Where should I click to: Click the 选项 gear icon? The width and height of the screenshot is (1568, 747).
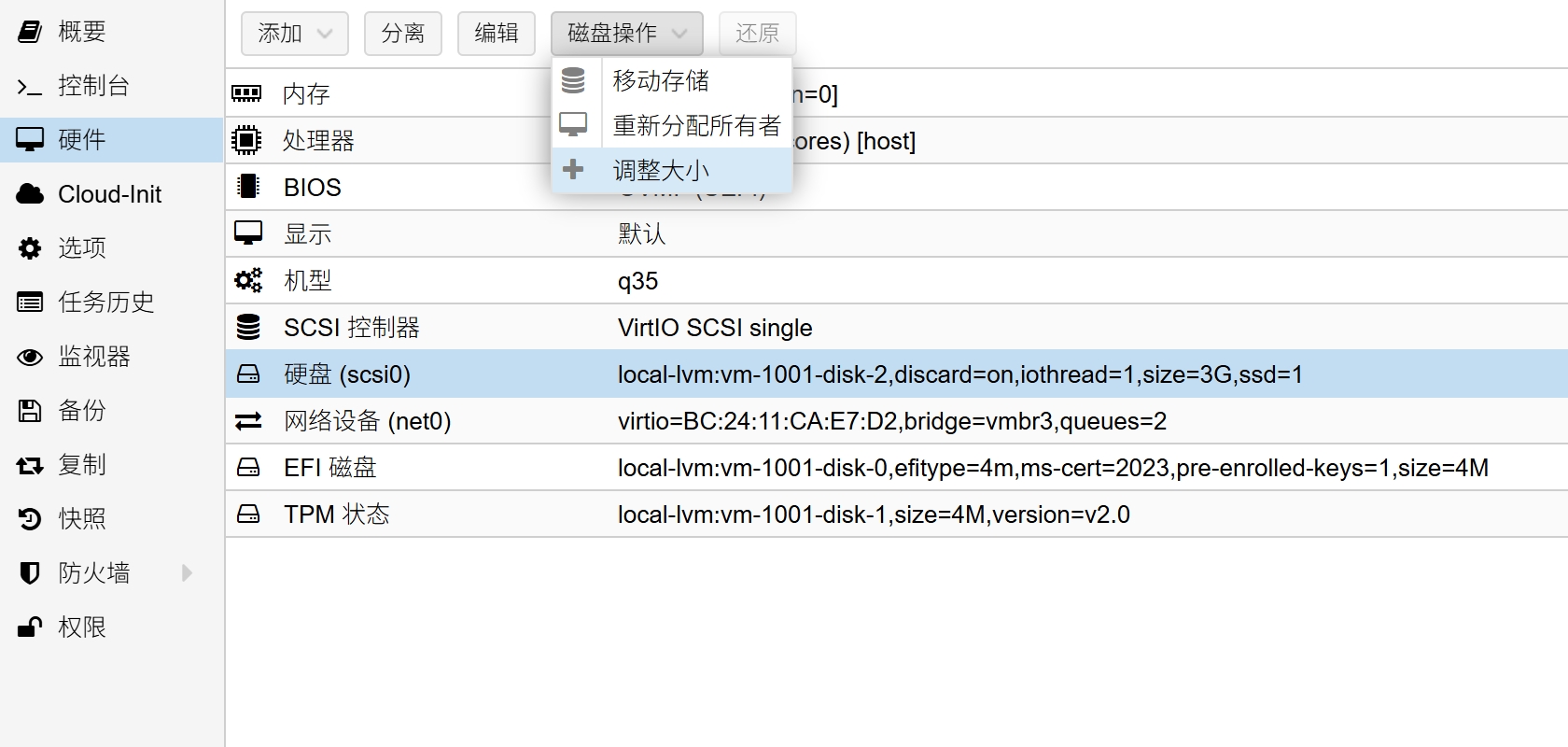[30, 248]
